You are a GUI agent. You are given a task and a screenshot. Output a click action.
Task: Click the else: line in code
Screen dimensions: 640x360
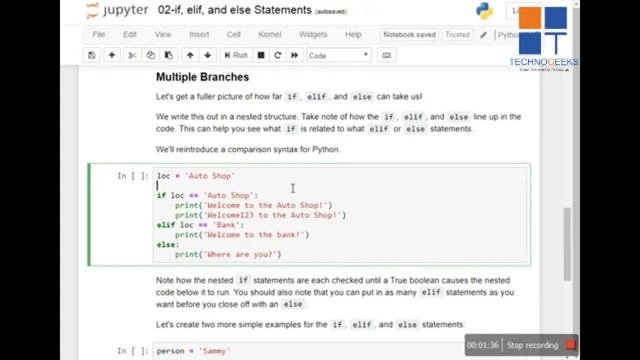point(168,244)
